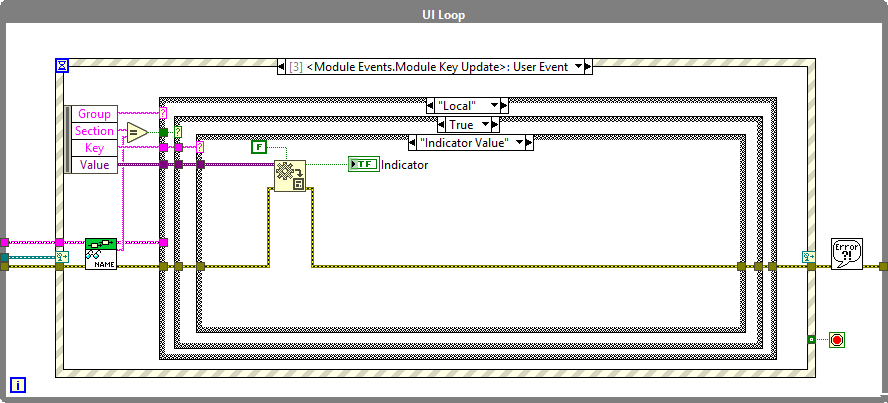Click the Indicator boolean TF terminal

364,165
